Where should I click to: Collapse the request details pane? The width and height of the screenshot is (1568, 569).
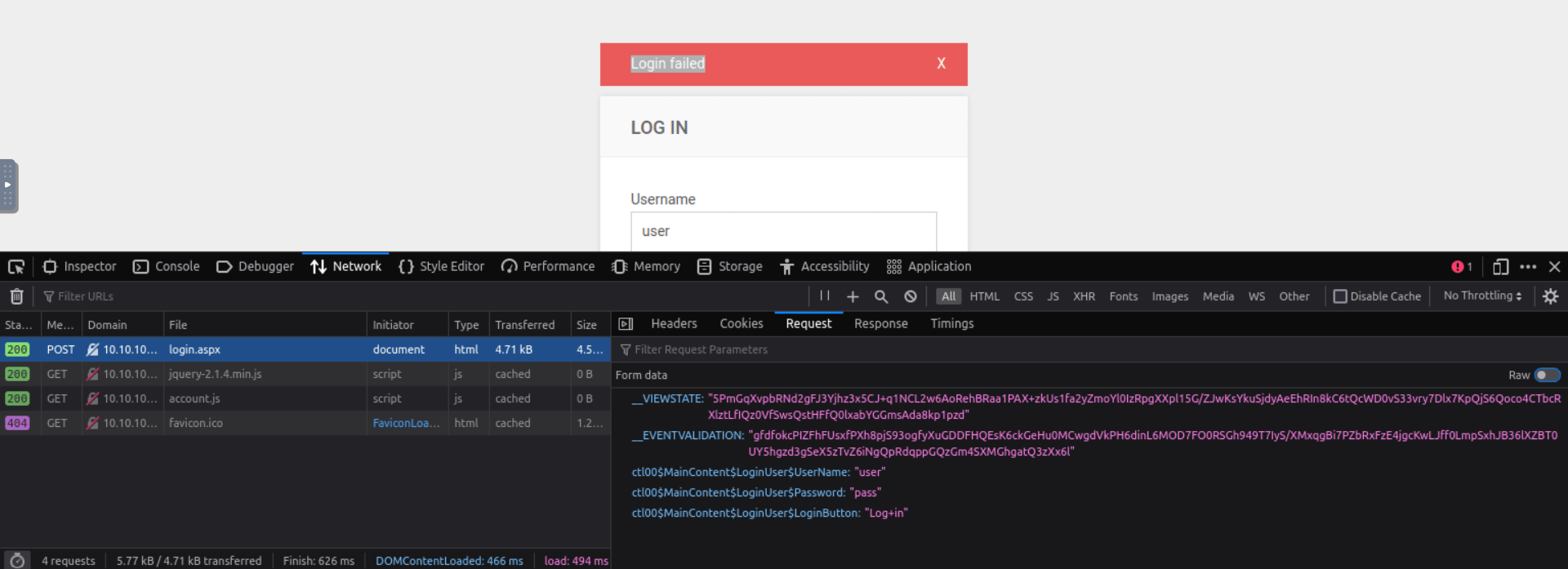626,324
